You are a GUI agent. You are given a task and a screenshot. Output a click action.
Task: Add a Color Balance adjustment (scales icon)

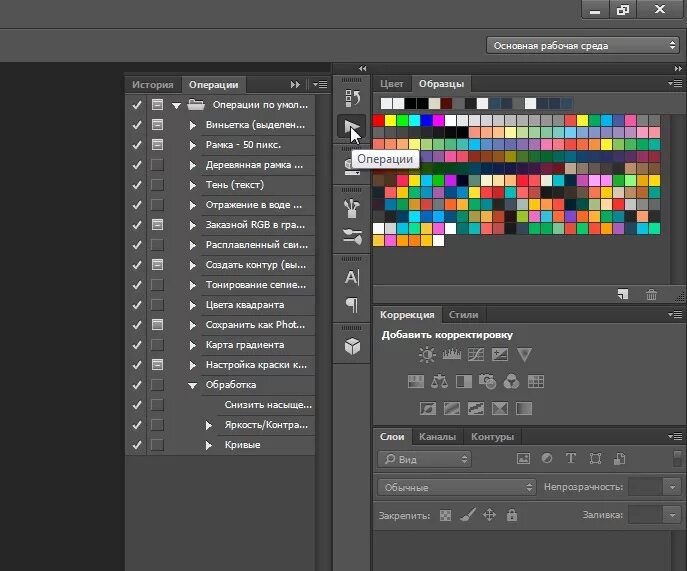click(x=439, y=382)
